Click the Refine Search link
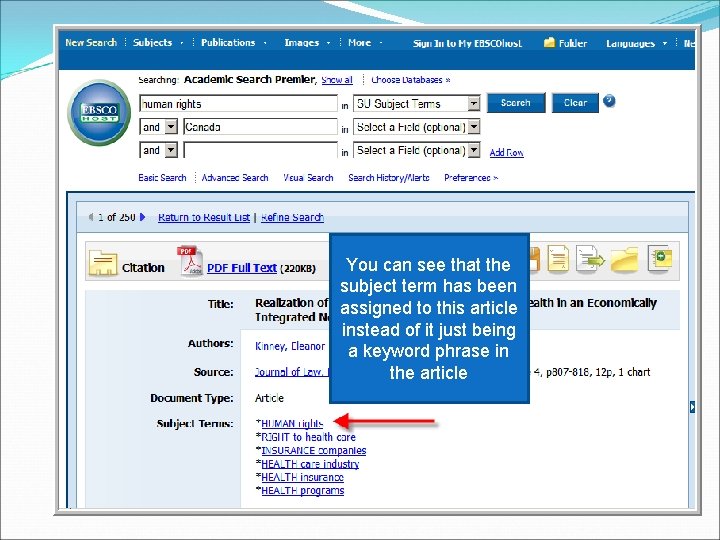 292,217
